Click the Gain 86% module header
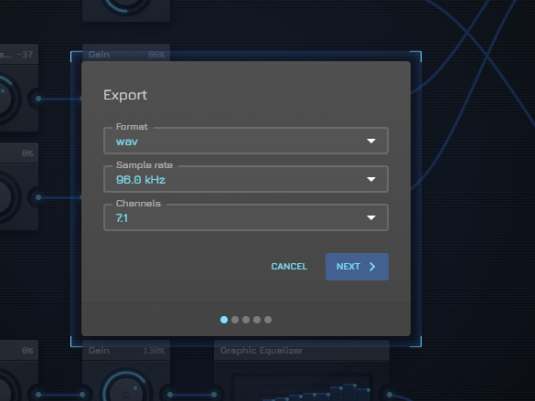This screenshot has width=535, height=401. point(126,54)
